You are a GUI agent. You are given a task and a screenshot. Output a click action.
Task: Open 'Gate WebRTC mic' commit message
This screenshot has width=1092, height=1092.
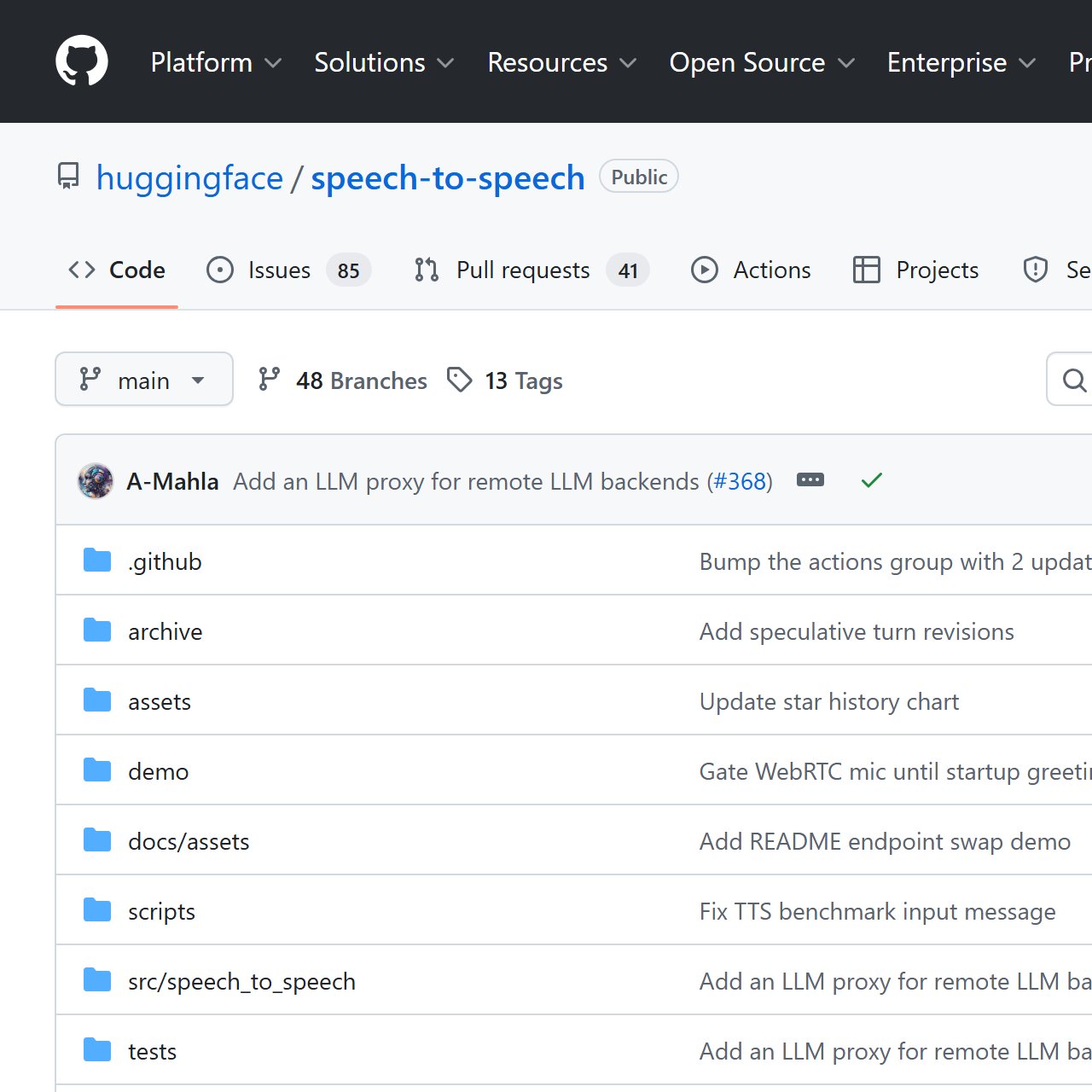[x=896, y=771]
